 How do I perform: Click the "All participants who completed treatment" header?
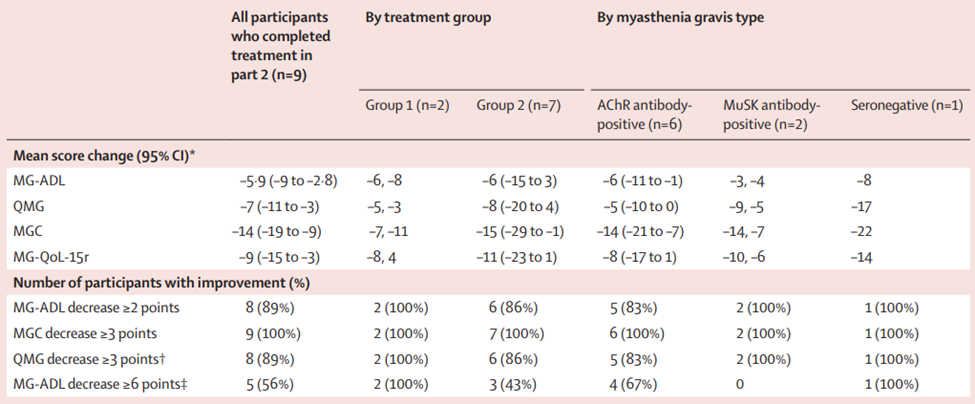[x=274, y=44]
